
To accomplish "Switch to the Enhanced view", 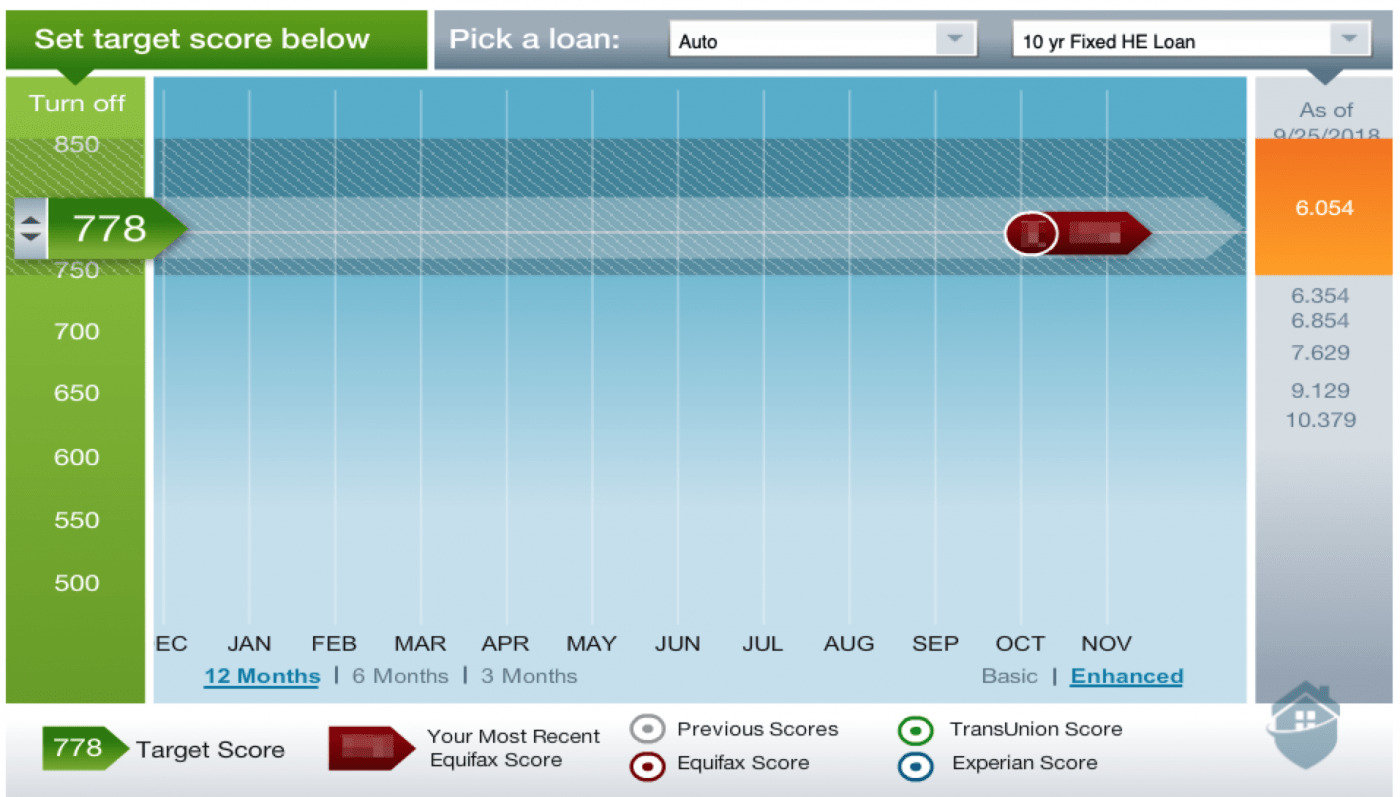I will coord(1126,676).
